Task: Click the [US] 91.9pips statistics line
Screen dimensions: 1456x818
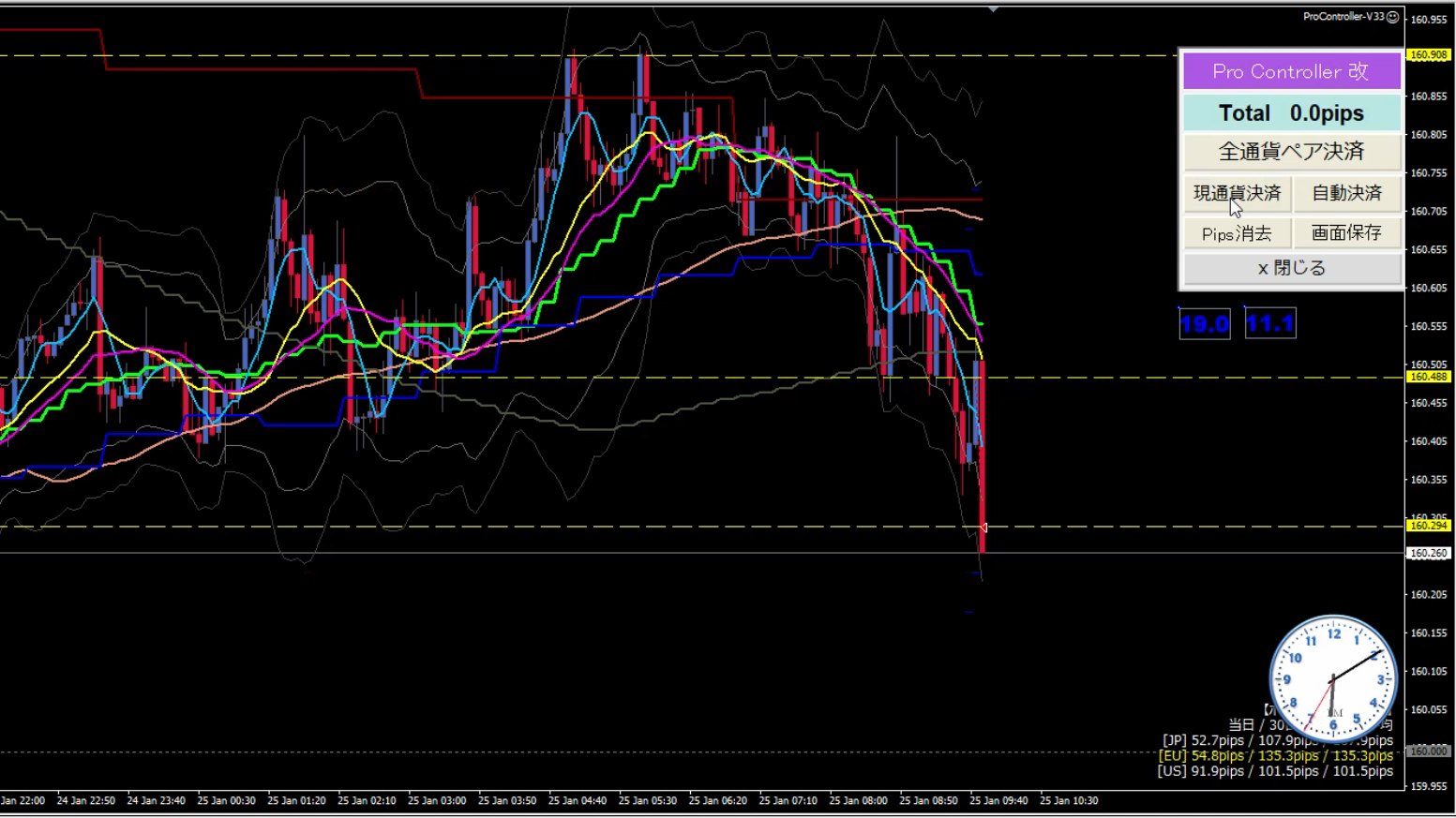Action: (1275, 771)
